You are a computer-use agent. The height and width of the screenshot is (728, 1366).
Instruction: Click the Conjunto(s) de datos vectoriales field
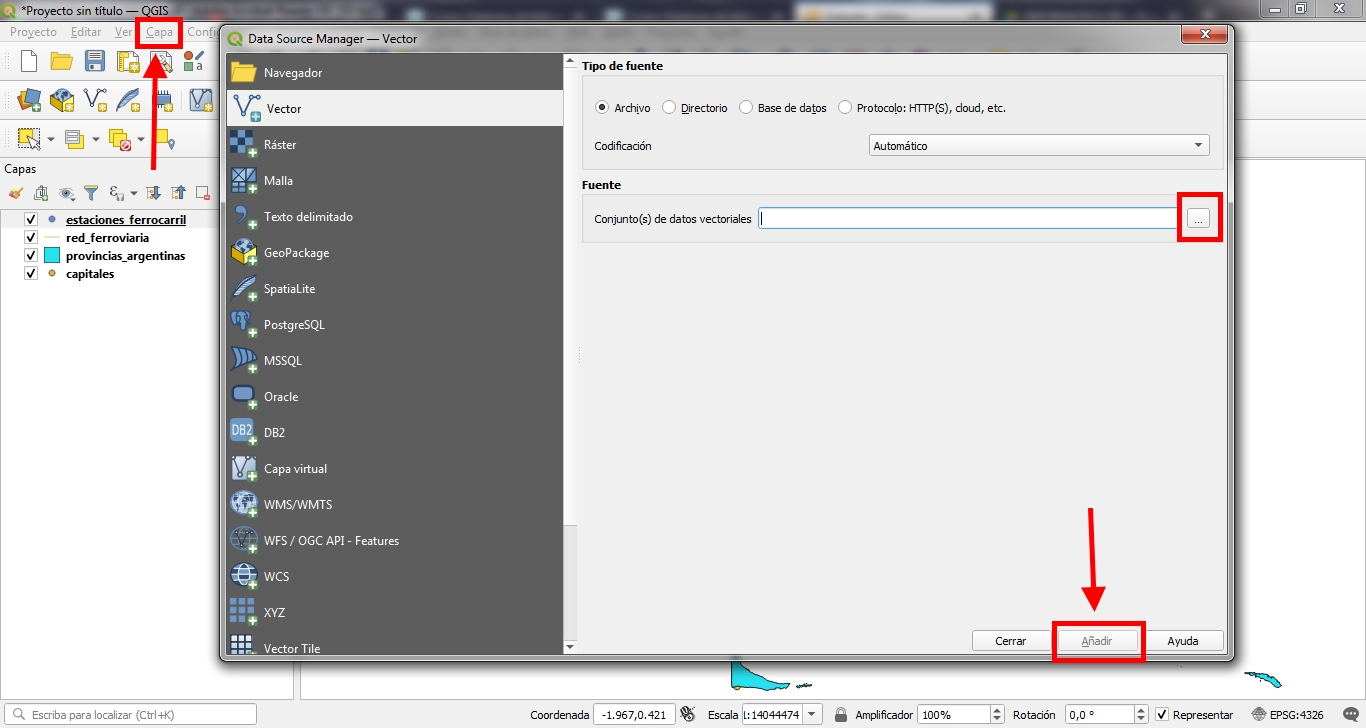click(x=967, y=218)
